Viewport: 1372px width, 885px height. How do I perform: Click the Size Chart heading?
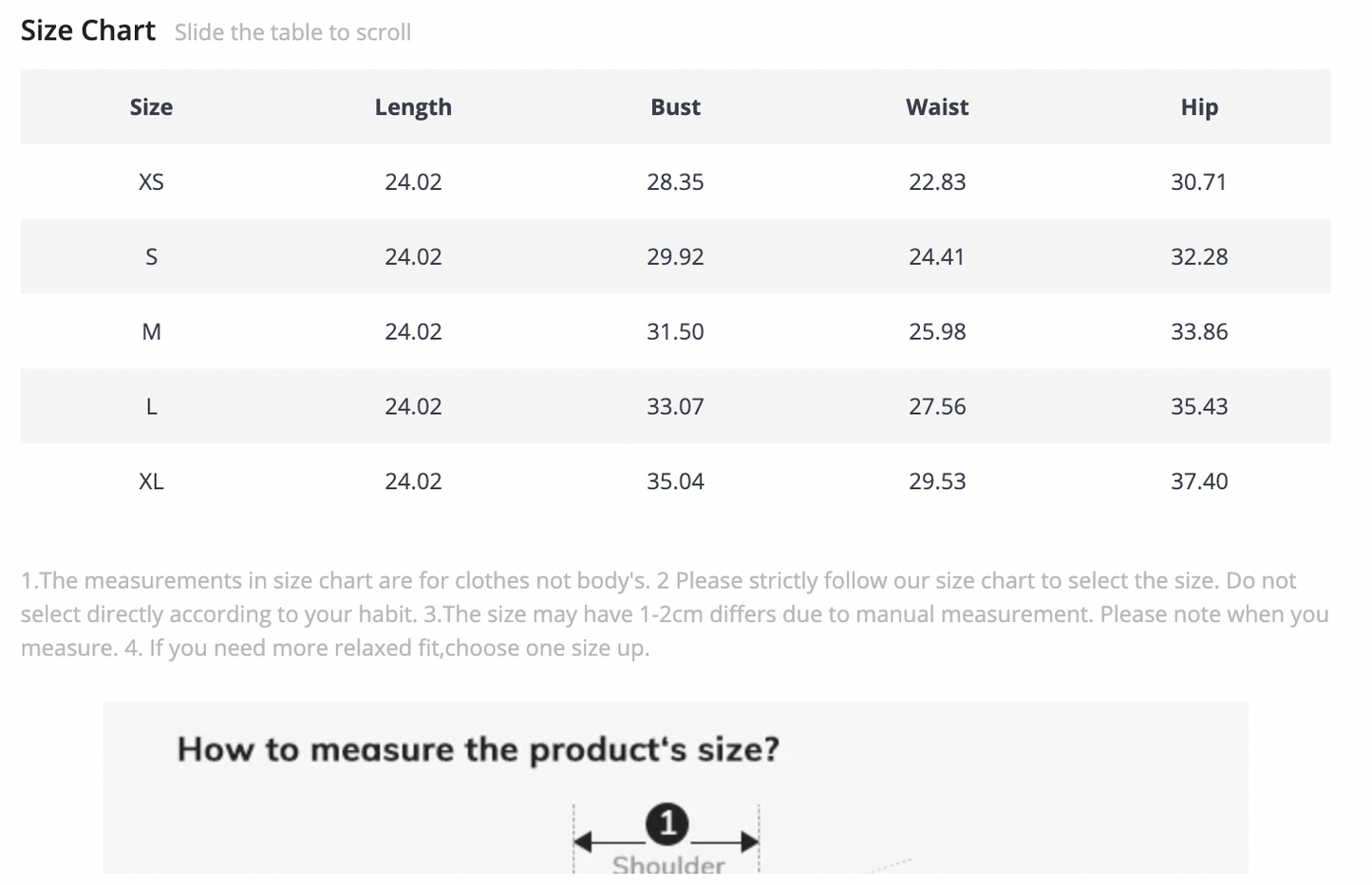click(x=88, y=30)
